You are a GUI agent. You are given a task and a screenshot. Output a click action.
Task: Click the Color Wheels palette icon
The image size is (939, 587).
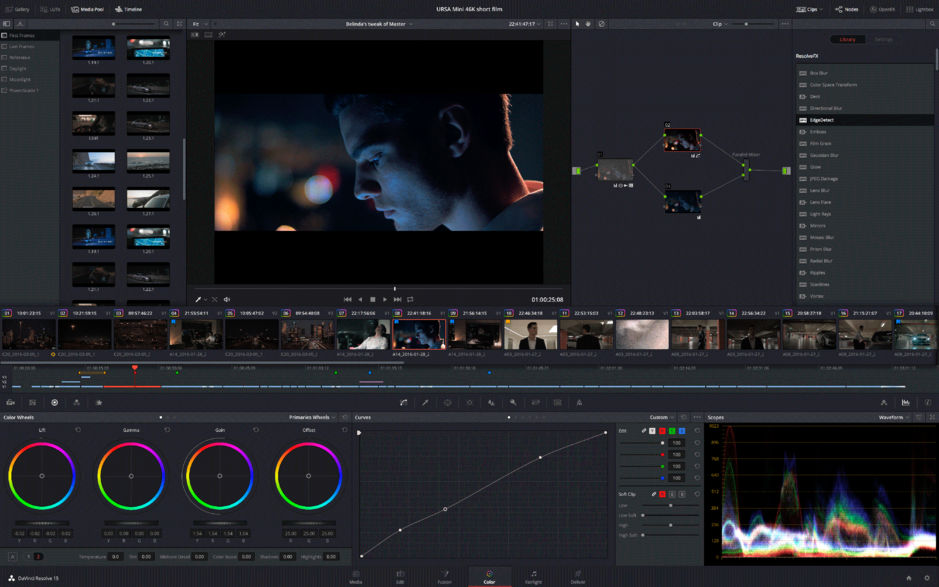pos(11,401)
